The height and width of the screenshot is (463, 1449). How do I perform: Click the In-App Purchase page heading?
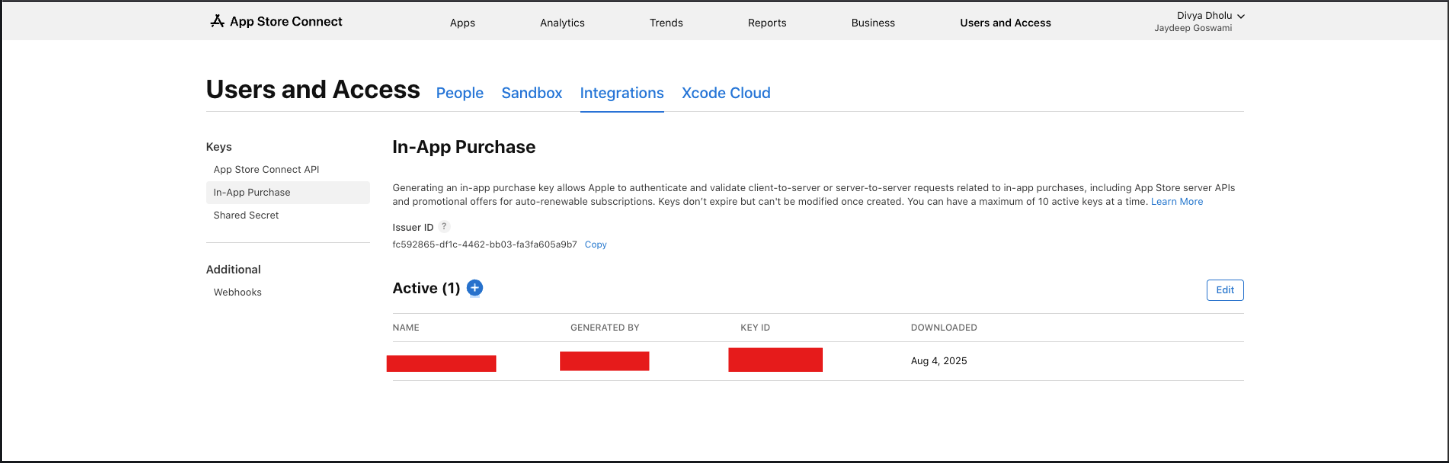[x=464, y=147]
